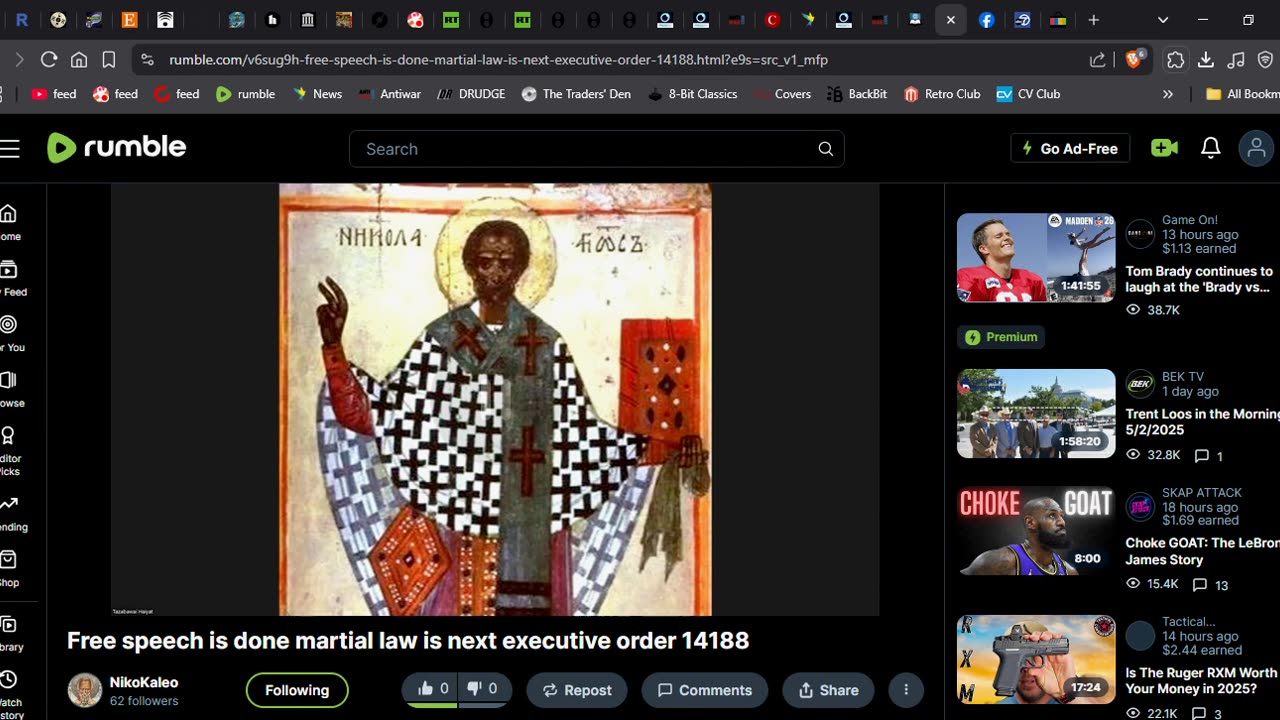Go to the Rumble logo homepage
Screen dimensions: 1280x720
116,148
